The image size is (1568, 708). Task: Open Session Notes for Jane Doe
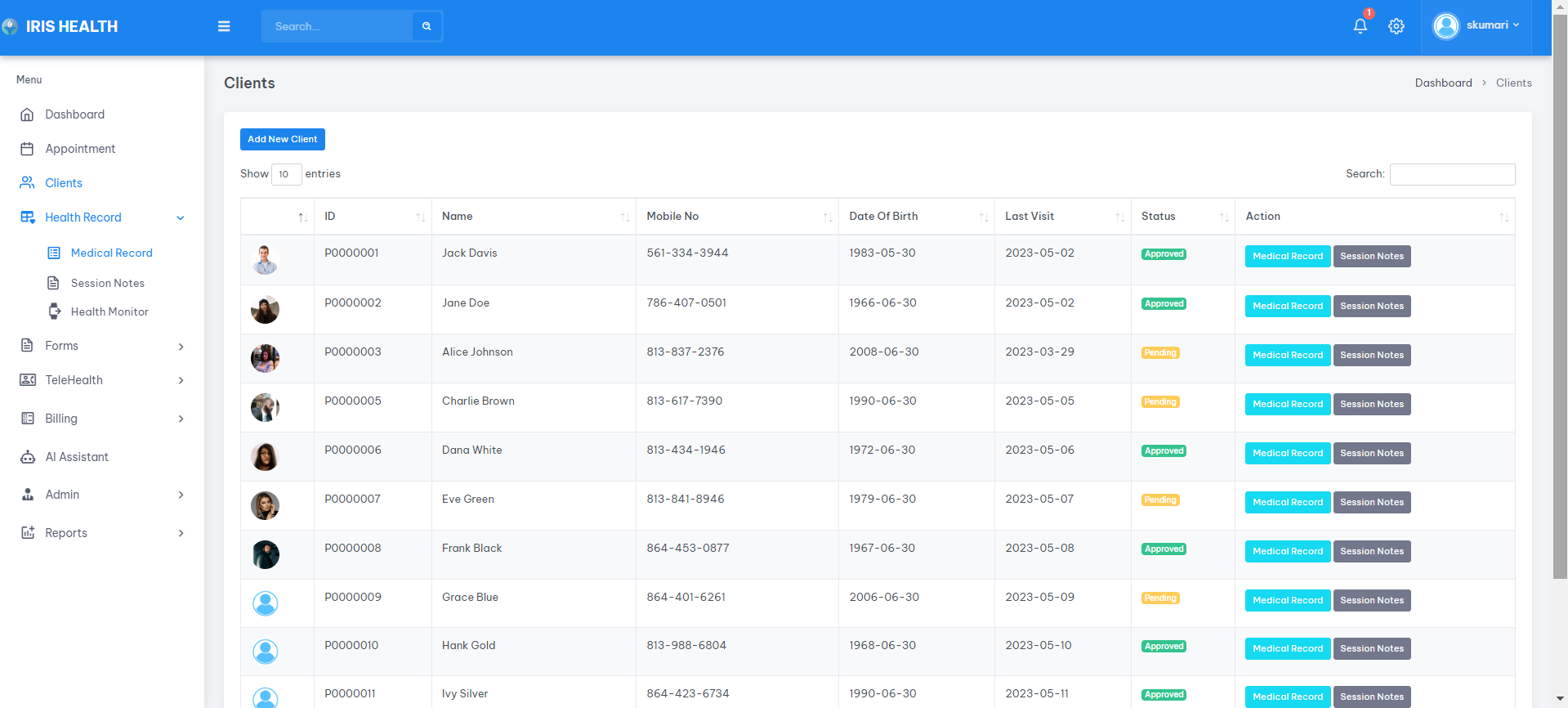(x=1372, y=307)
